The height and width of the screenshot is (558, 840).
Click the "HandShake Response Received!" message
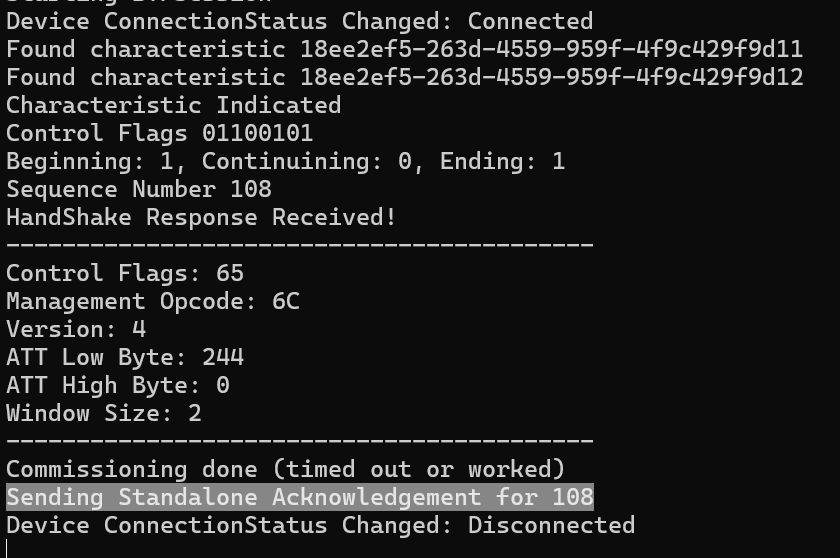201,217
